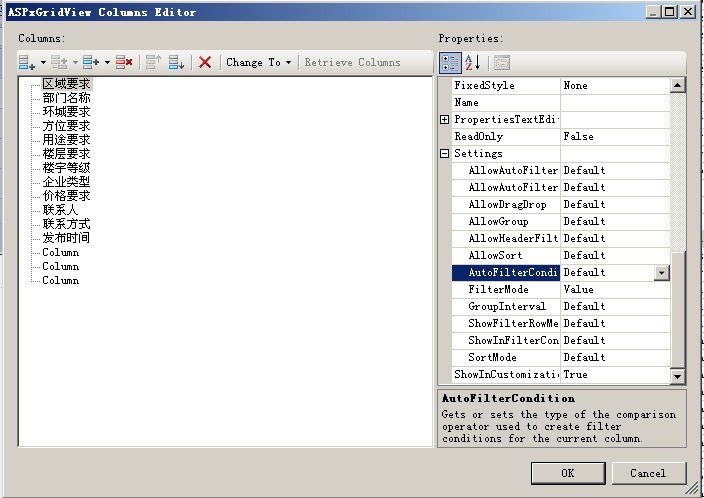This screenshot has width=704, height=498.
Task: Select the 部门名称 column
Action: (x=66, y=98)
